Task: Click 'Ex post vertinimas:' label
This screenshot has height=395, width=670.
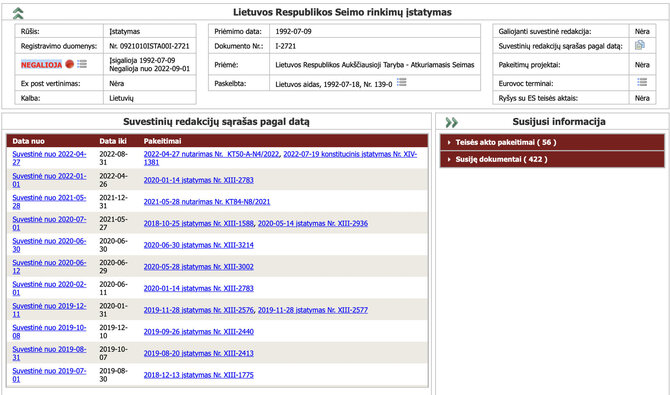Action: pos(50,83)
